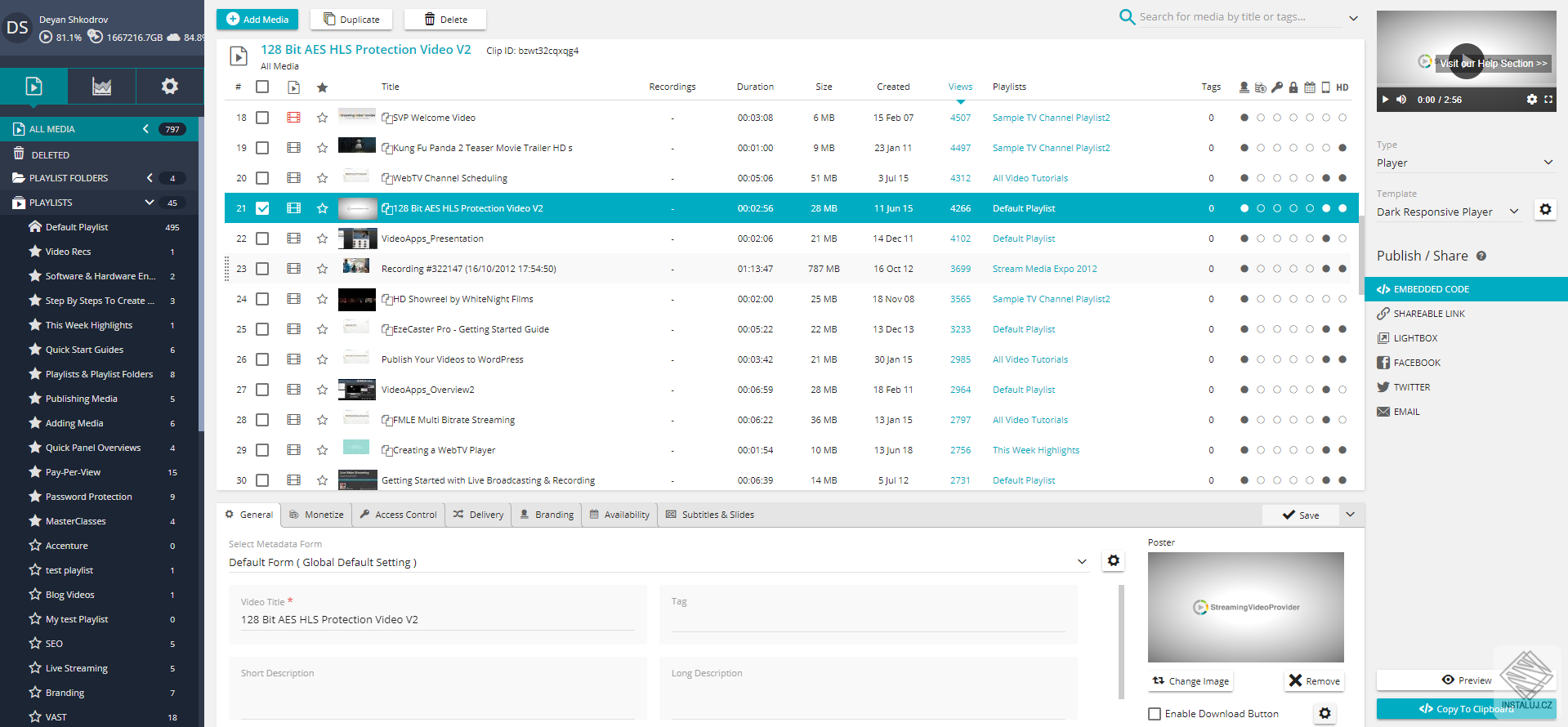
Task: Expand the Type Player dropdown
Action: point(1465,163)
